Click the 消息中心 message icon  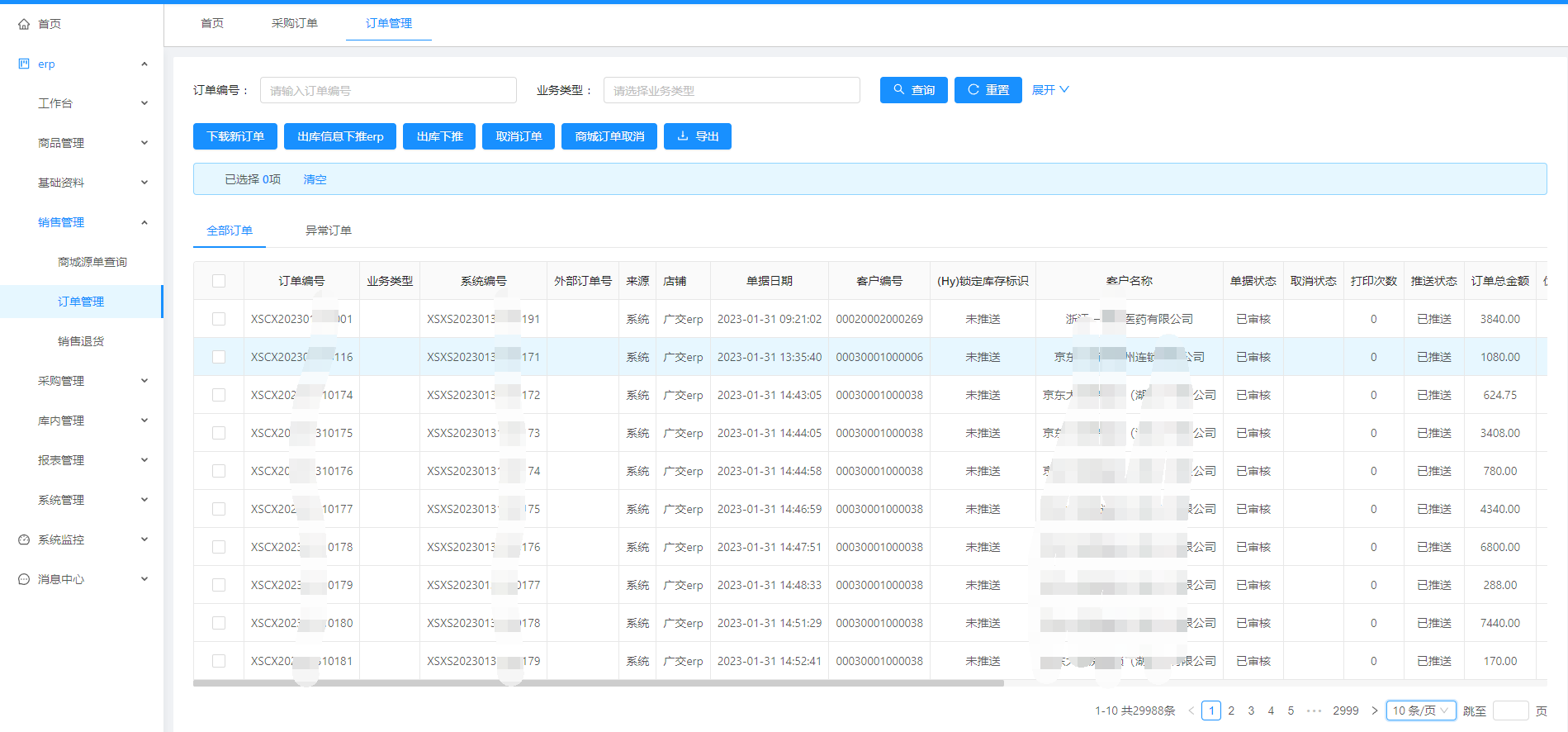coord(24,579)
